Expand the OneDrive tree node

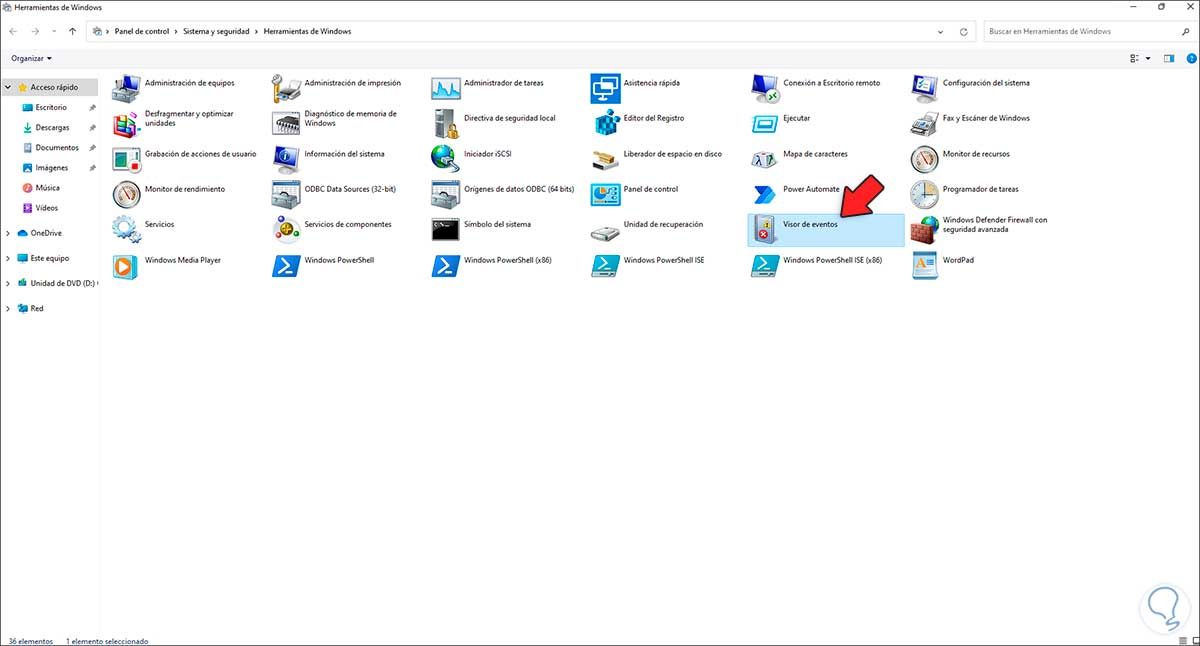pos(9,233)
